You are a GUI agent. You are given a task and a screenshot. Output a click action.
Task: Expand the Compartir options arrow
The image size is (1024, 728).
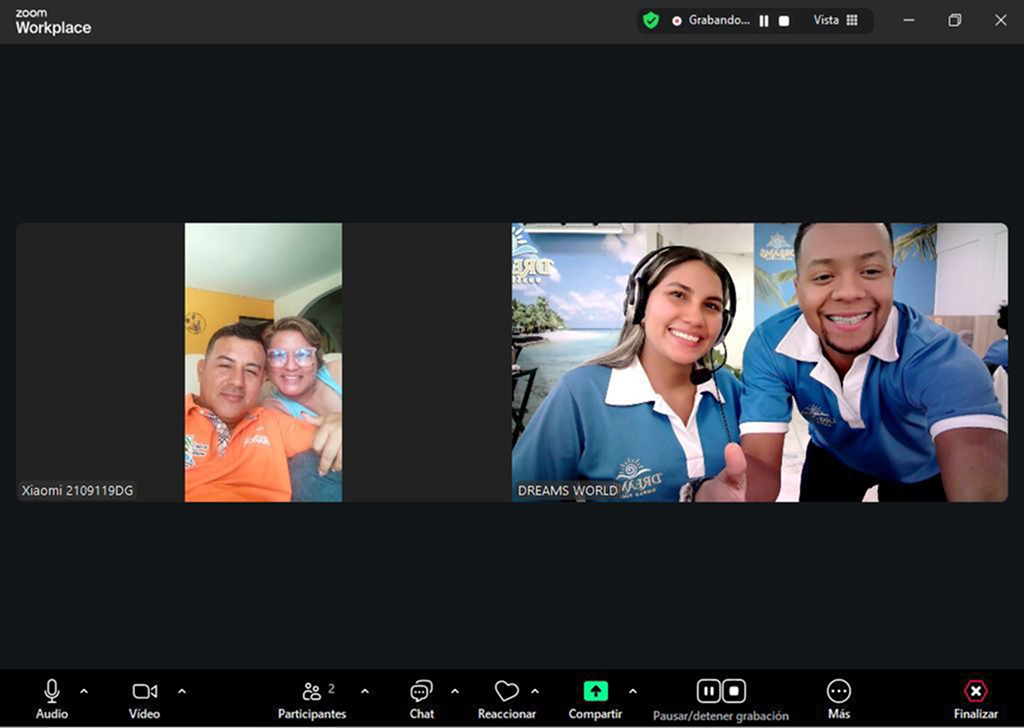[x=632, y=691]
